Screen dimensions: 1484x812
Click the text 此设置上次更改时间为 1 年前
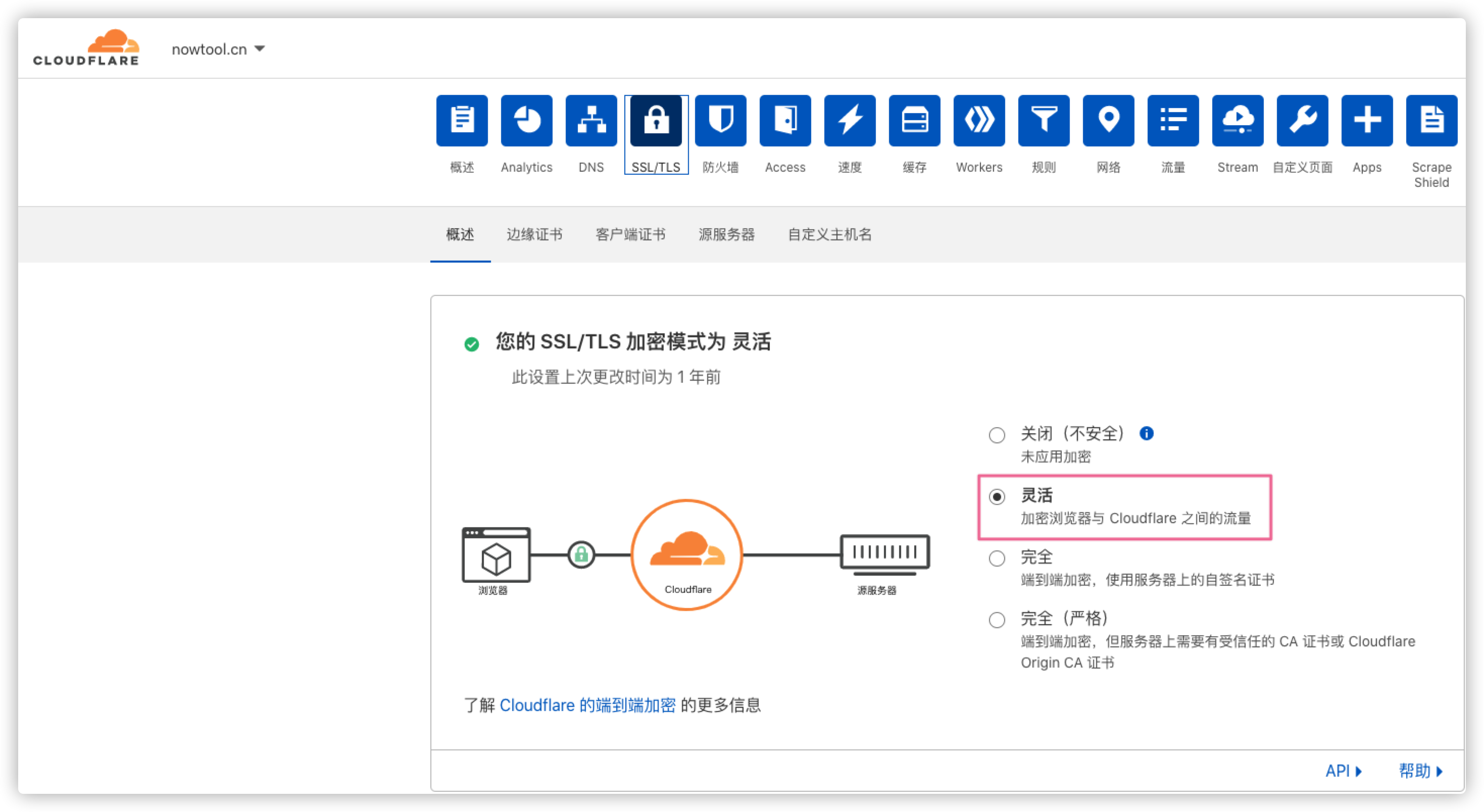[x=616, y=377]
